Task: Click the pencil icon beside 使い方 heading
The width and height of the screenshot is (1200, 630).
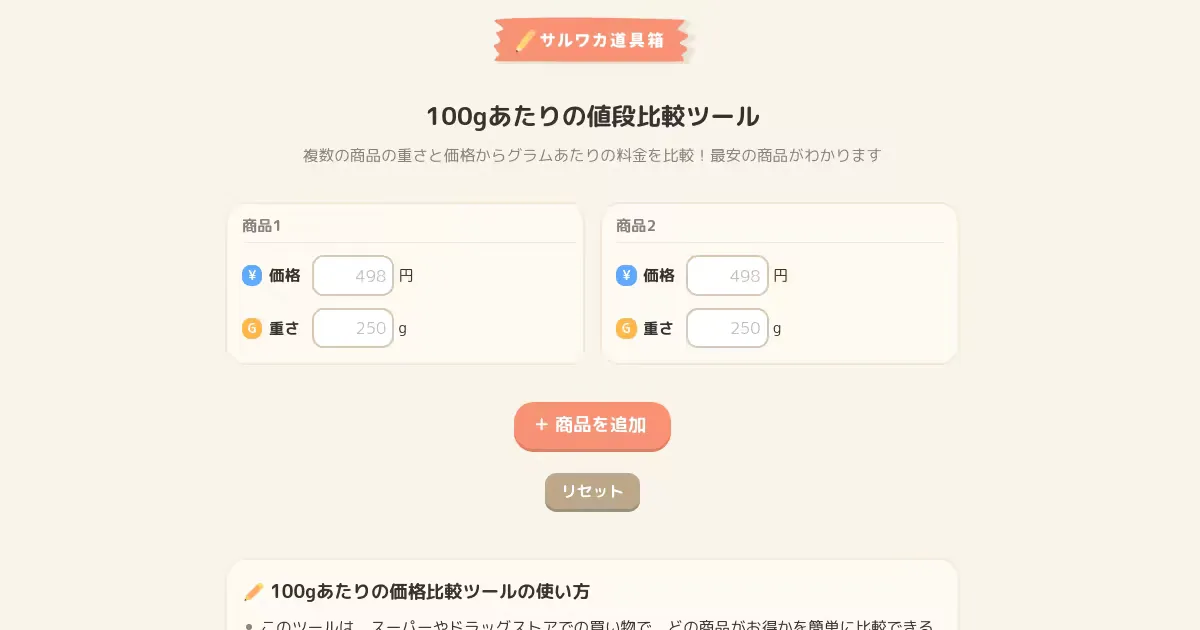Action: point(254,591)
